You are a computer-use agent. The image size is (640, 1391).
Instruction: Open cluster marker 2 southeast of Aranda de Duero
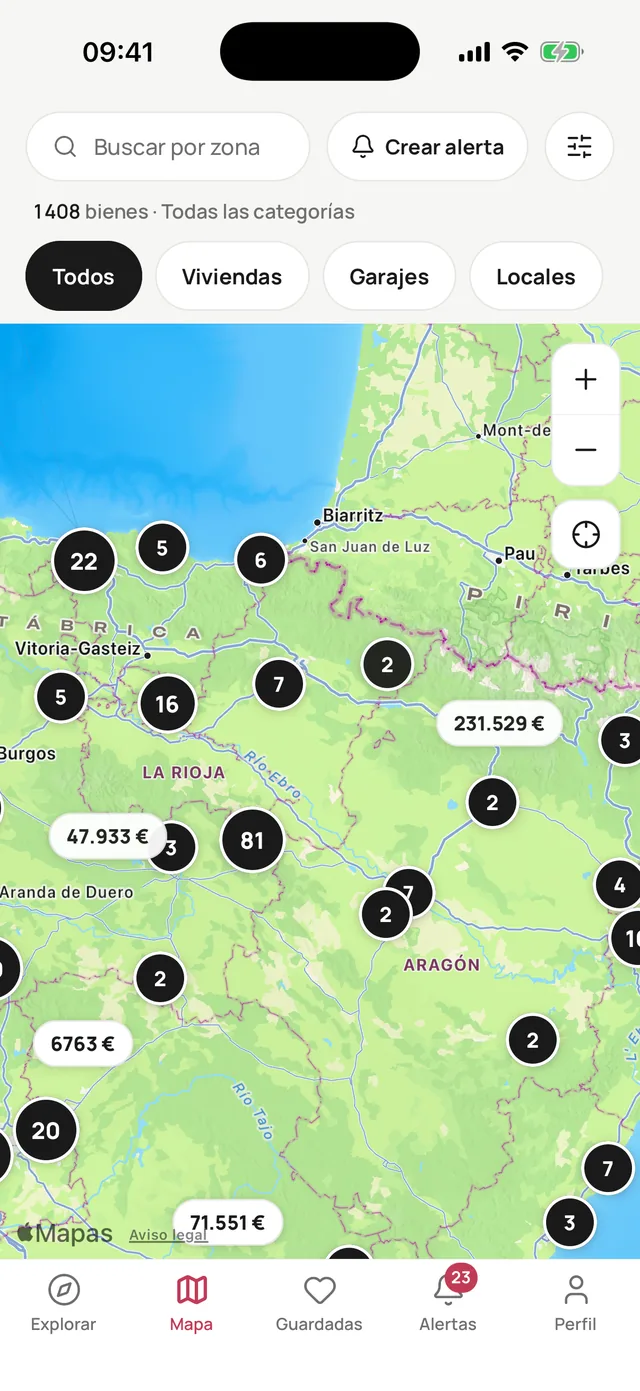pyautogui.click(x=160, y=979)
